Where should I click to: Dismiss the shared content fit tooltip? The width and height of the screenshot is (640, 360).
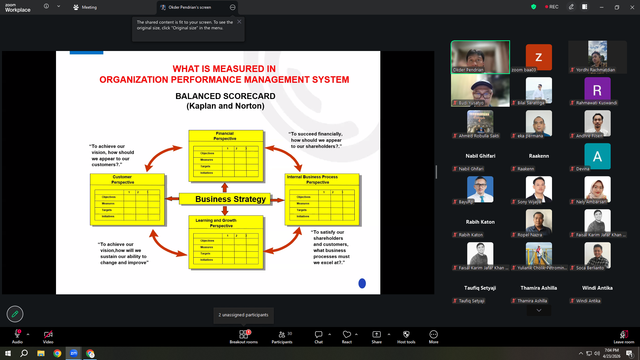point(239,22)
